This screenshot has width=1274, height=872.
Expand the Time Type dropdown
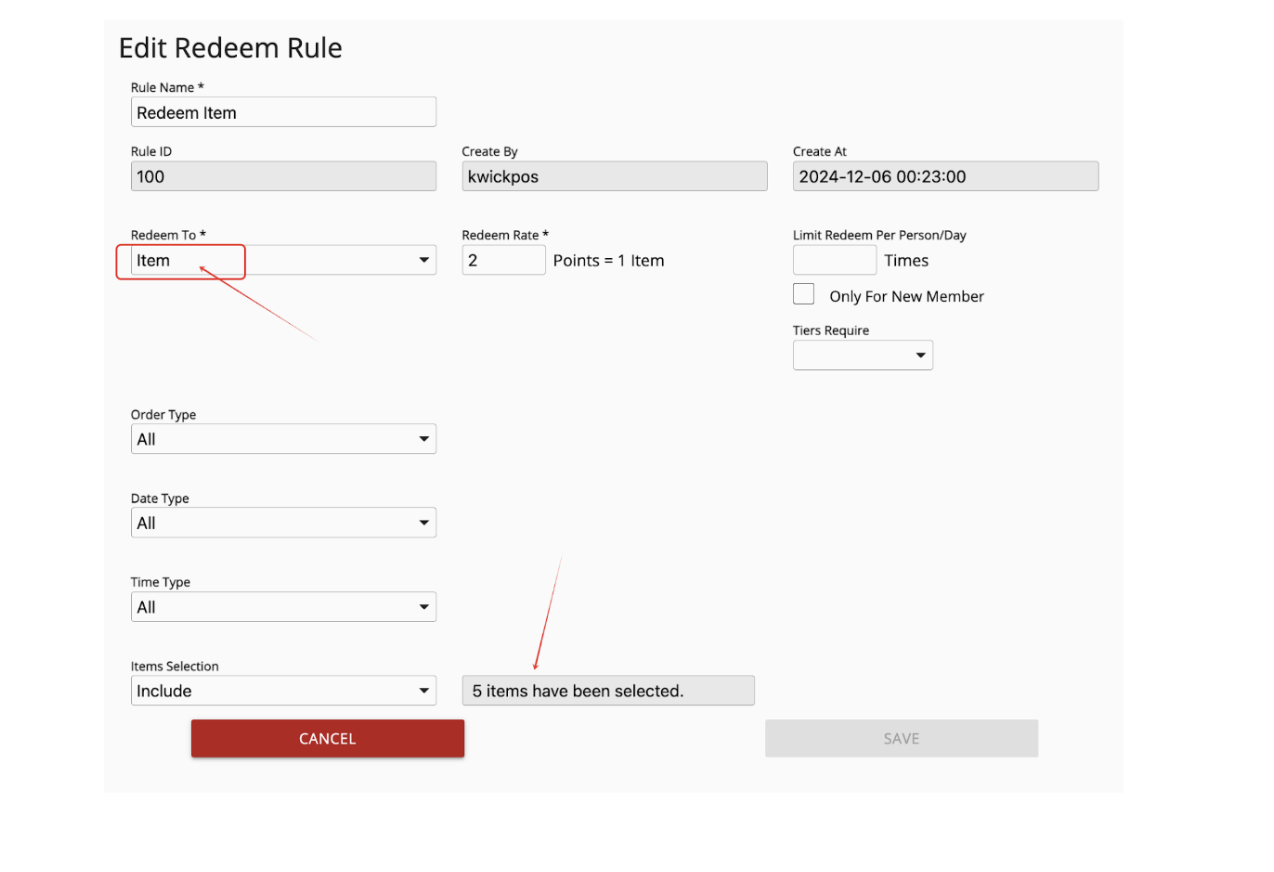[x=283, y=607]
